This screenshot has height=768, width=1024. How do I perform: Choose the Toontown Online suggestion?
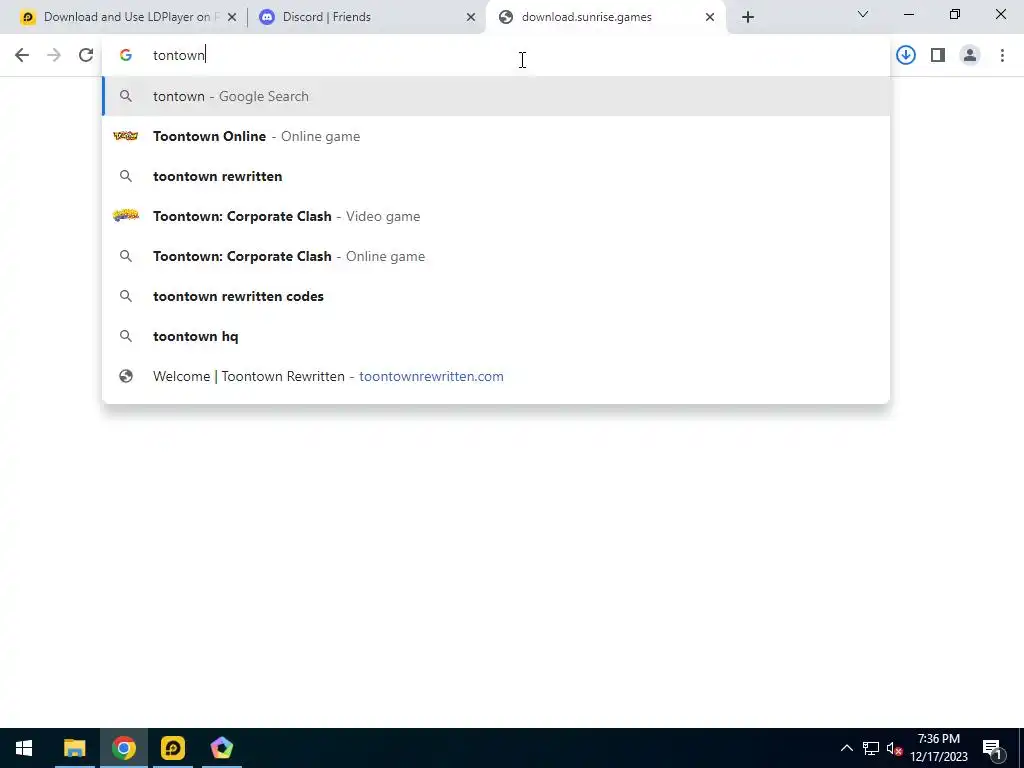click(x=496, y=136)
